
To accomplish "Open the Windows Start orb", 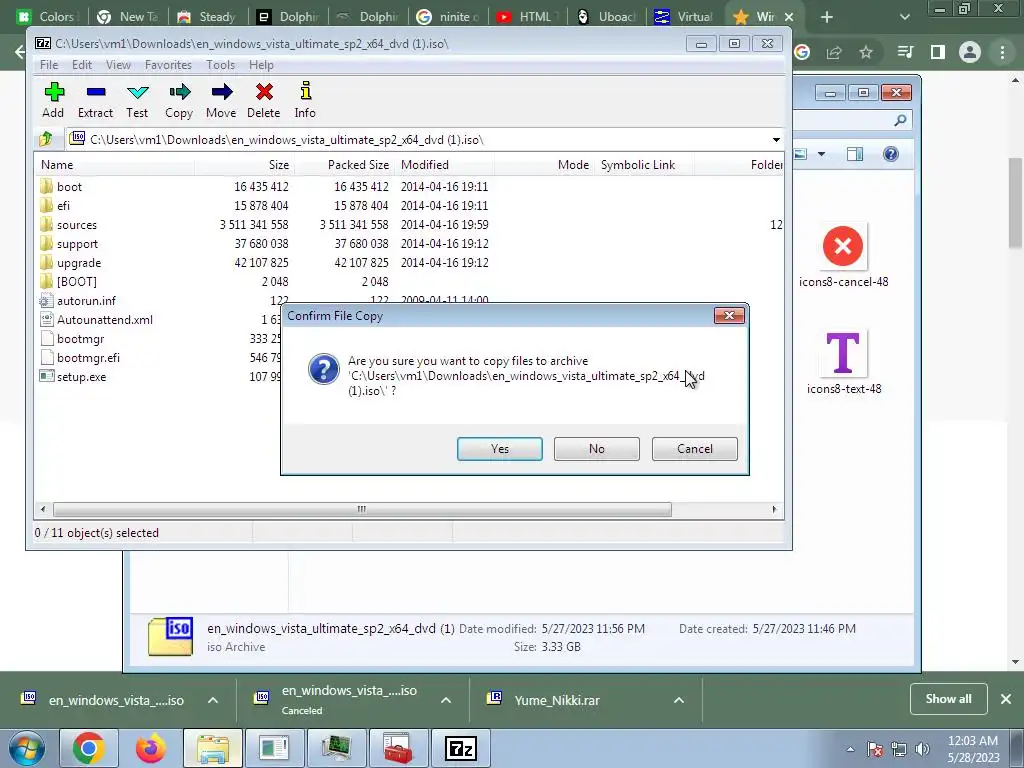I will pyautogui.click(x=26, y=749).
